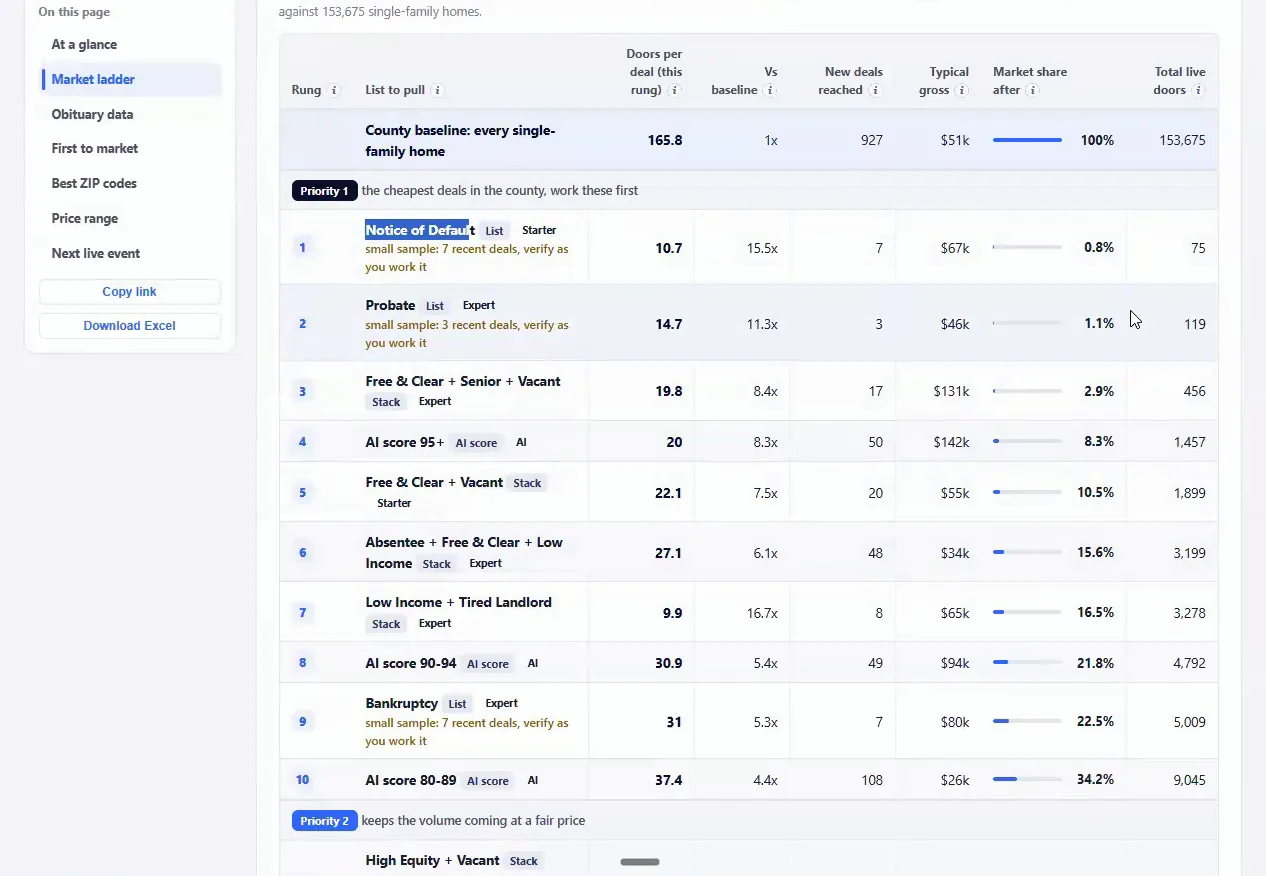This screenshot has height=876, width=1266.
Task: Click the horizontal scrollbar thumb below the table
Action: coord(640,862)
